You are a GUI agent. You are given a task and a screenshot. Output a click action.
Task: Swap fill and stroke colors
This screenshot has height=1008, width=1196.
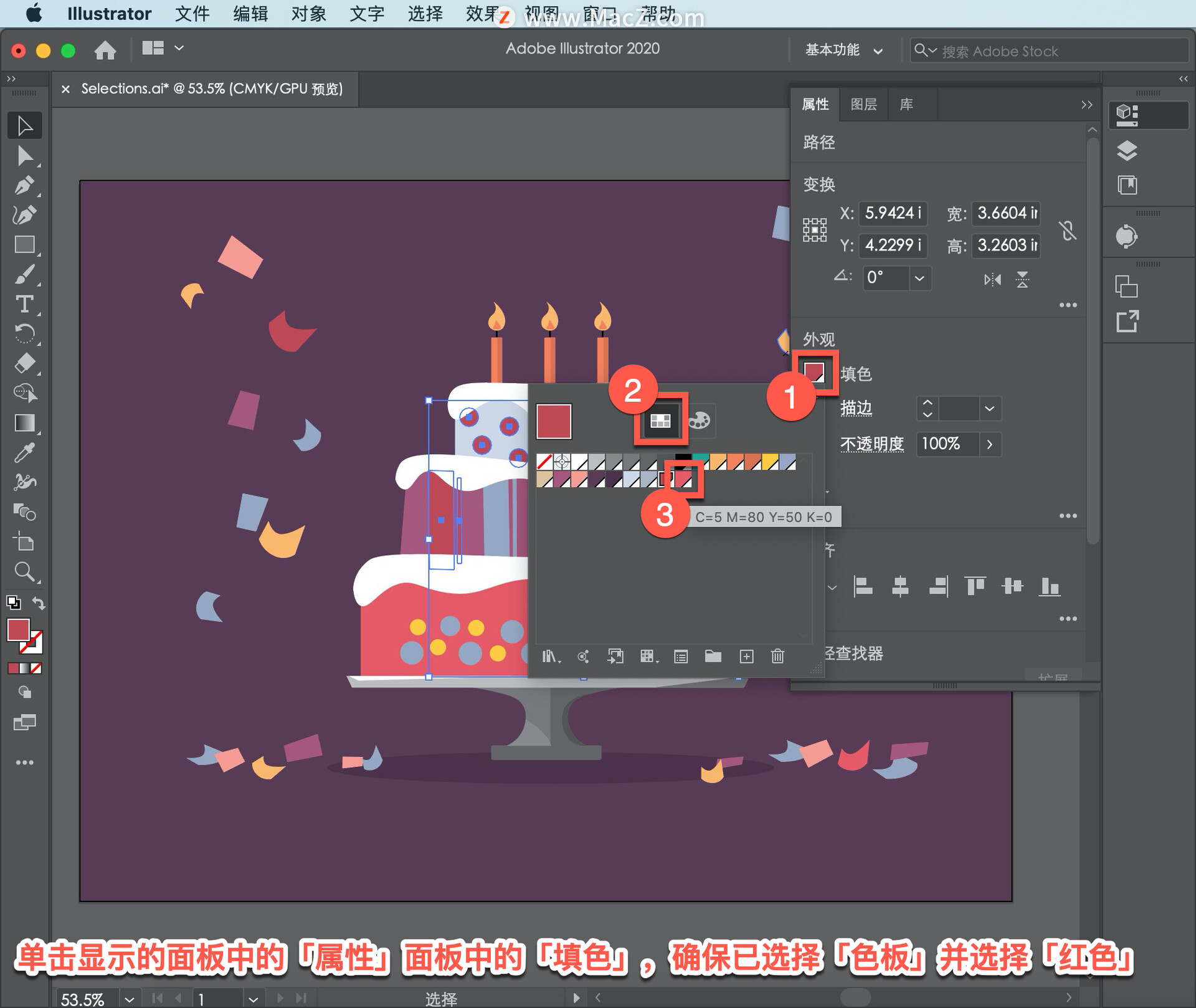coord(39,602)
